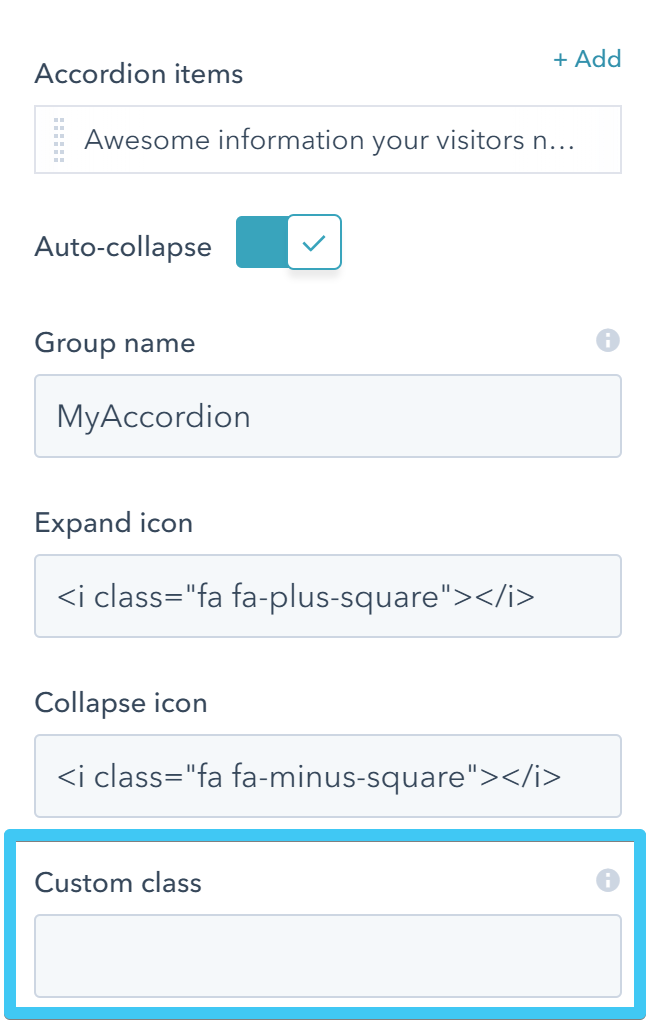Click the fa-minus-square icon code field

[328, 775]
